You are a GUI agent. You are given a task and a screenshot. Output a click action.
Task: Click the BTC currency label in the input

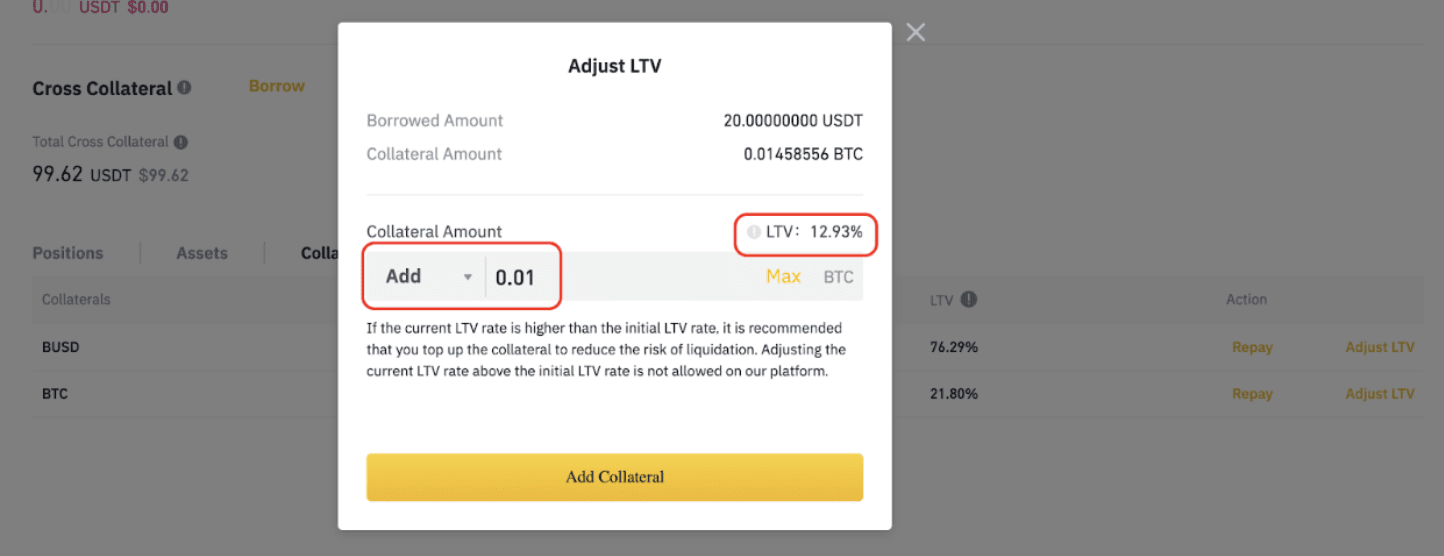[x=838, y=277]
